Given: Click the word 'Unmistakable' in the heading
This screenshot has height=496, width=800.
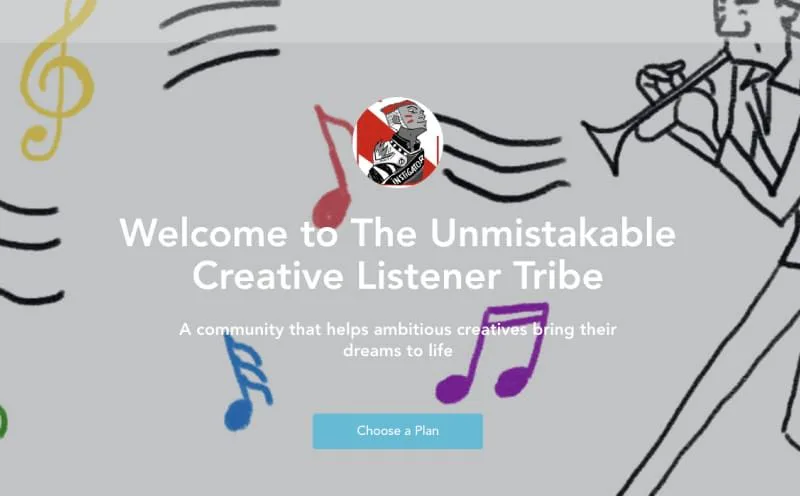Looking at the screenshot, I should tap(553, 233).
